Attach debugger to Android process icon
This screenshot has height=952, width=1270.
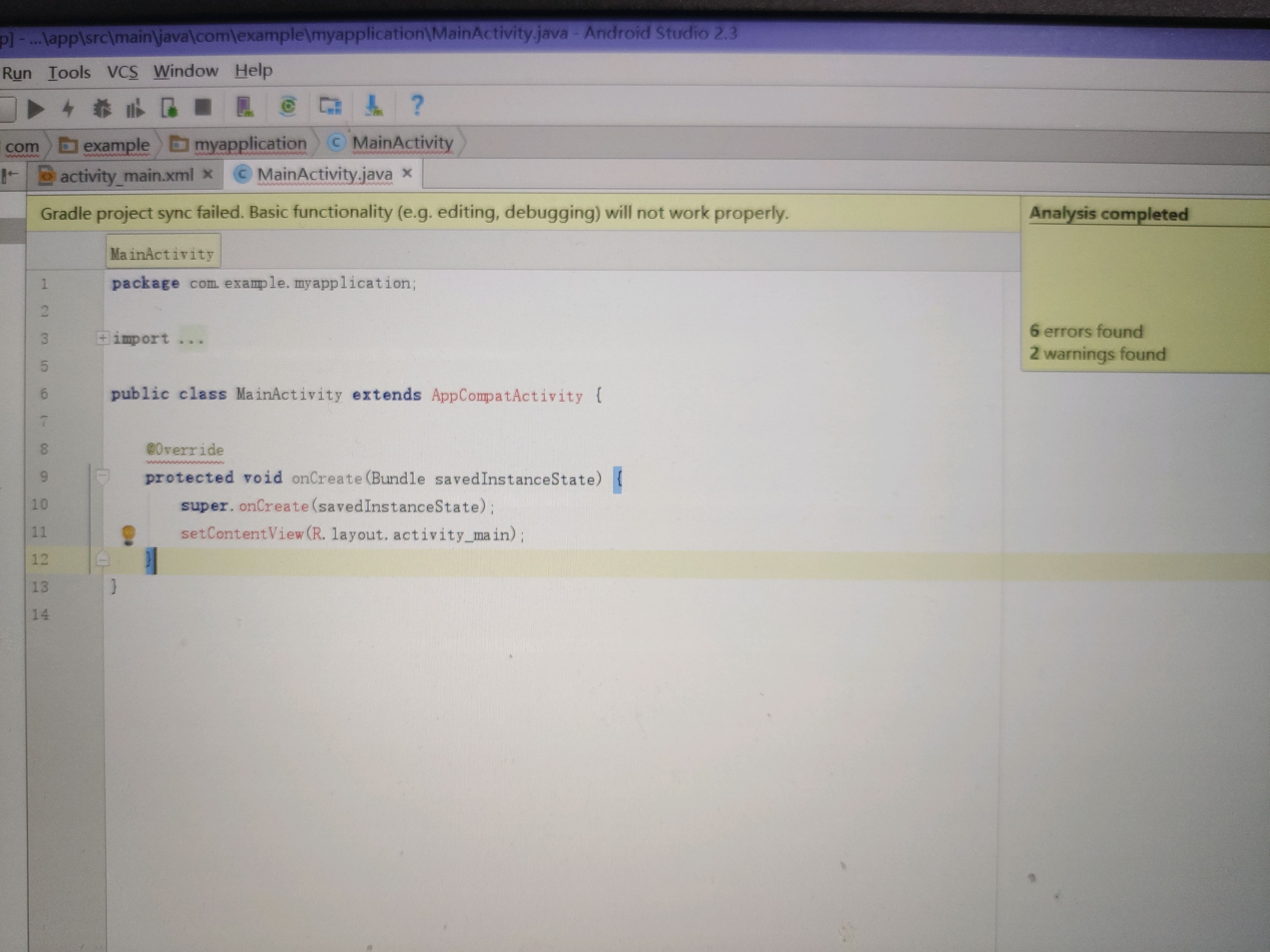(169, 107)
